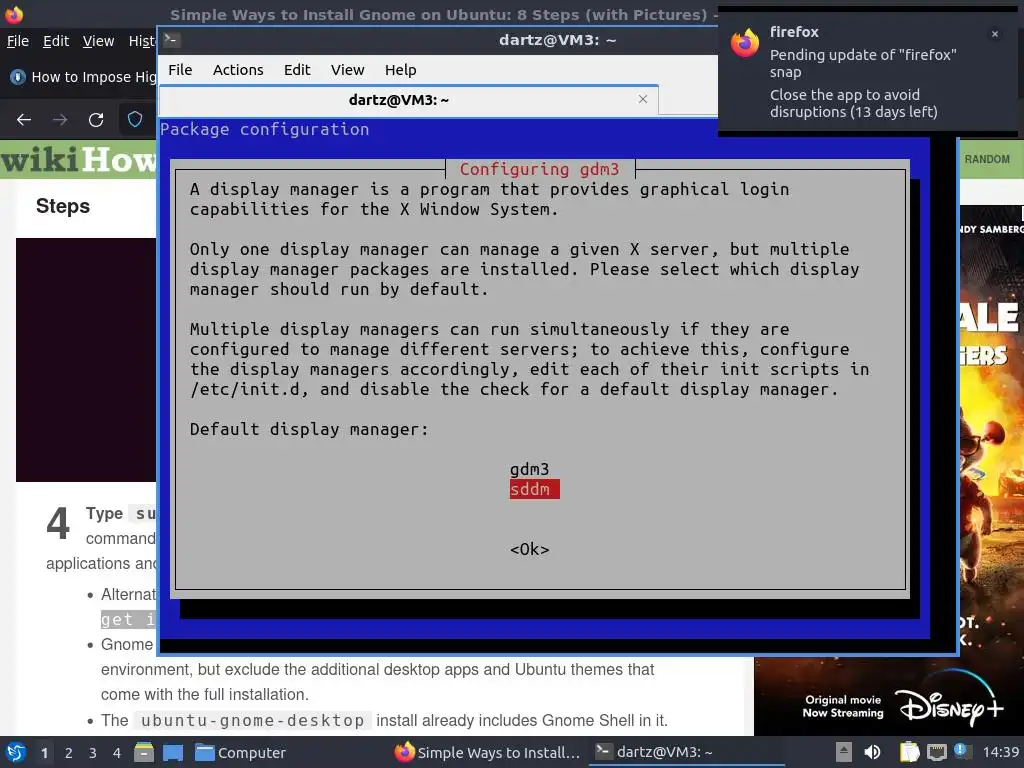
Task: Click 'Default display manager:' label
Action: (309, 429)
